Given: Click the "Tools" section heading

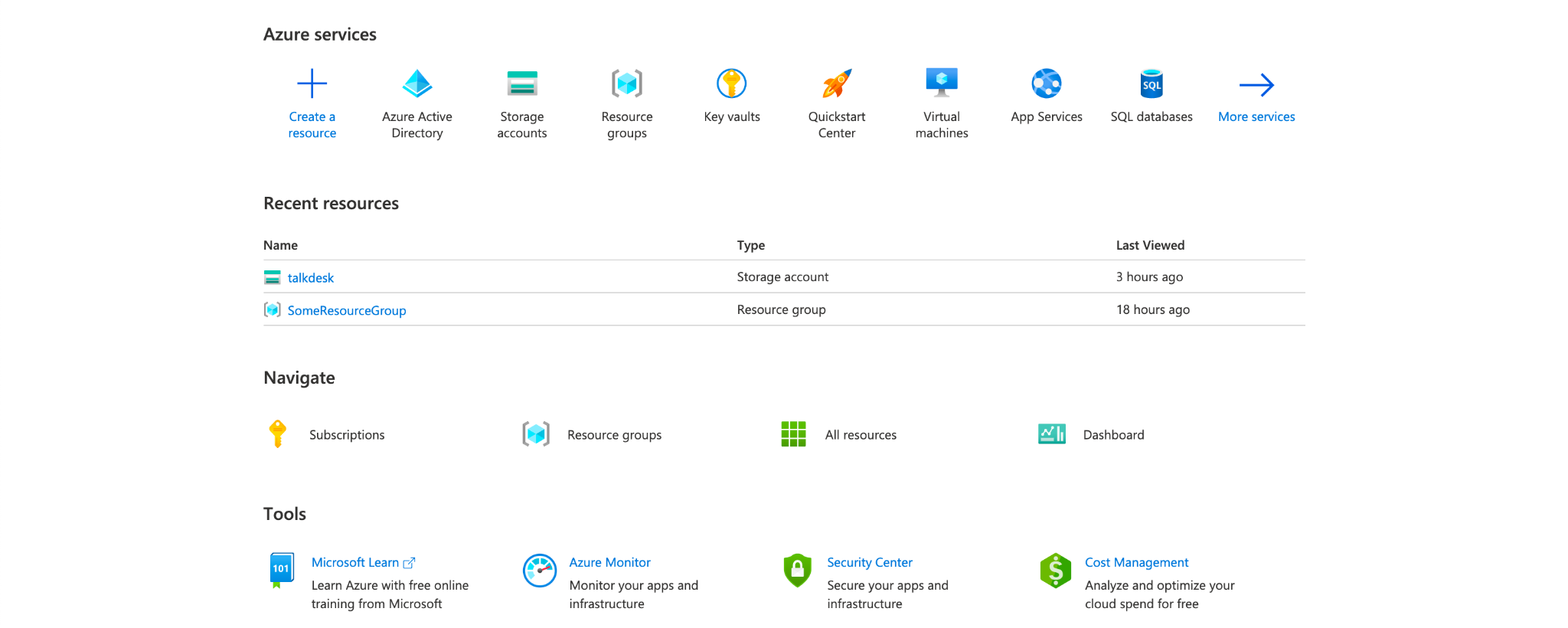Looking at the screenshot, I should tap(285, 514).
